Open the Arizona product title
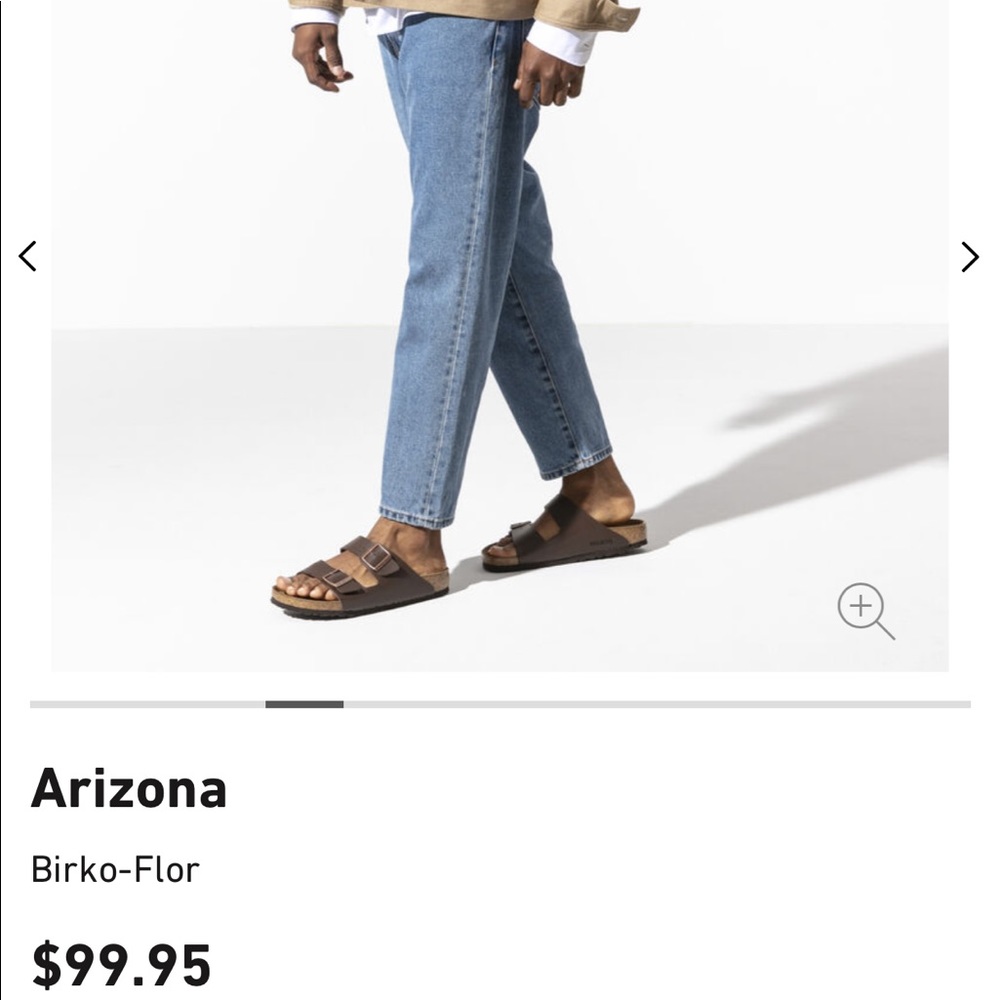 [129, 788]
